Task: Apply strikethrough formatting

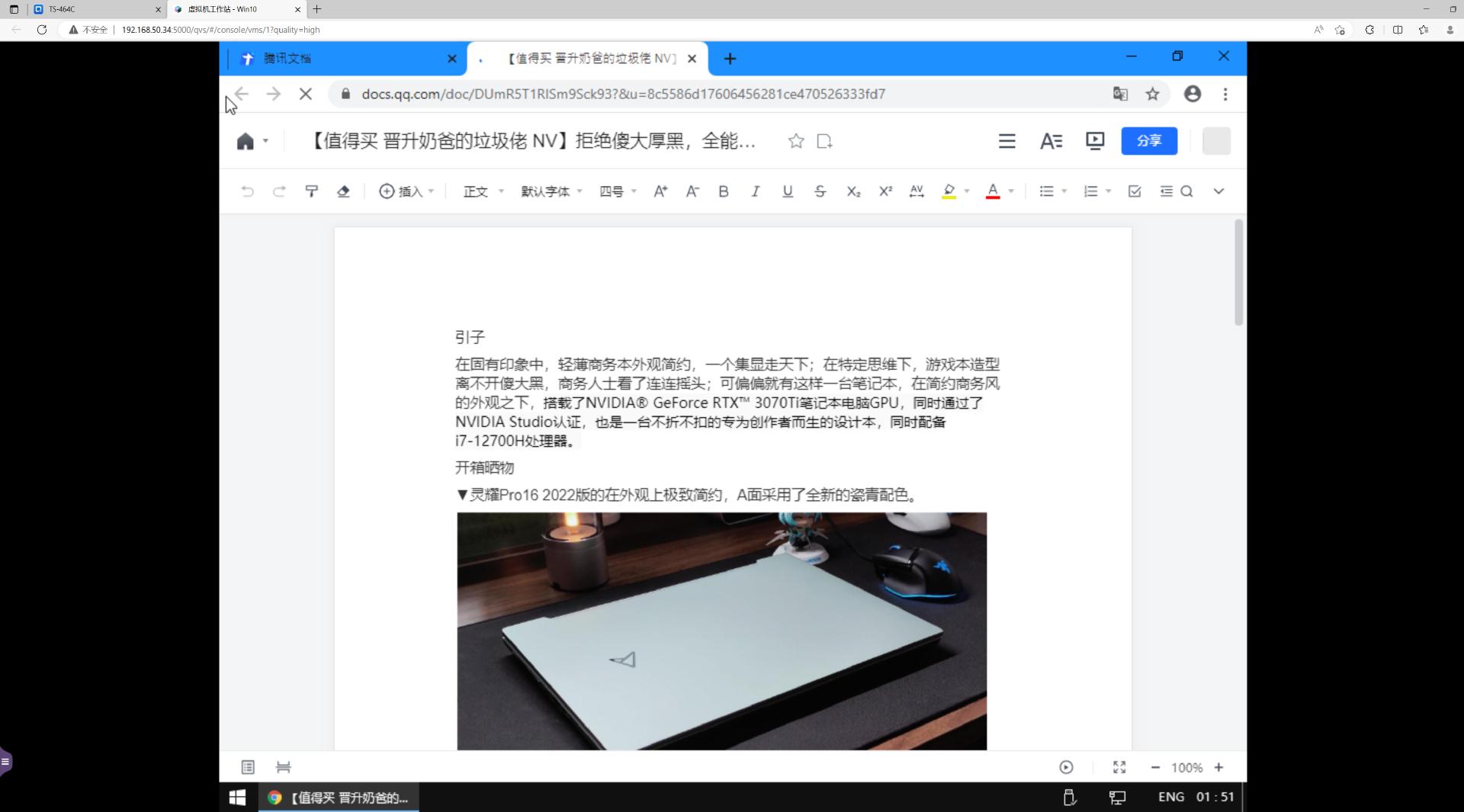Action: coord(820,191)
